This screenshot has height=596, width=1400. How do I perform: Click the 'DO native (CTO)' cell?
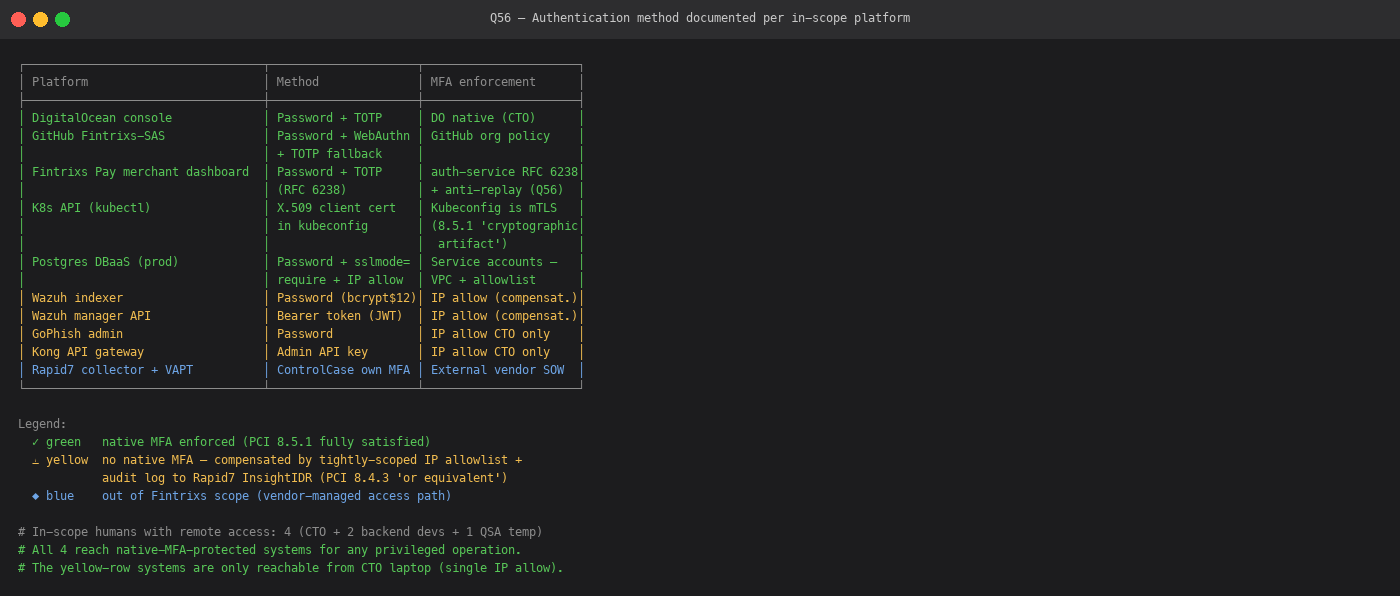coord(483,118)
